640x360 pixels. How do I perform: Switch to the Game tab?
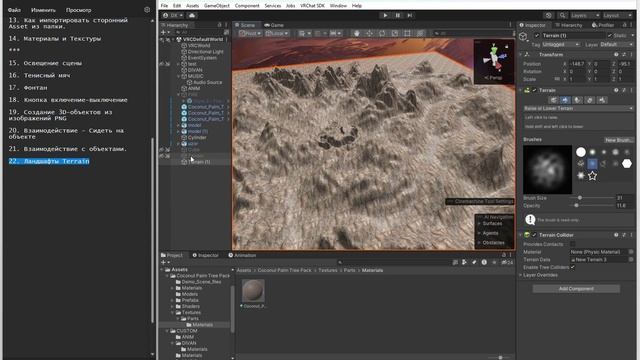click(274, 25)
